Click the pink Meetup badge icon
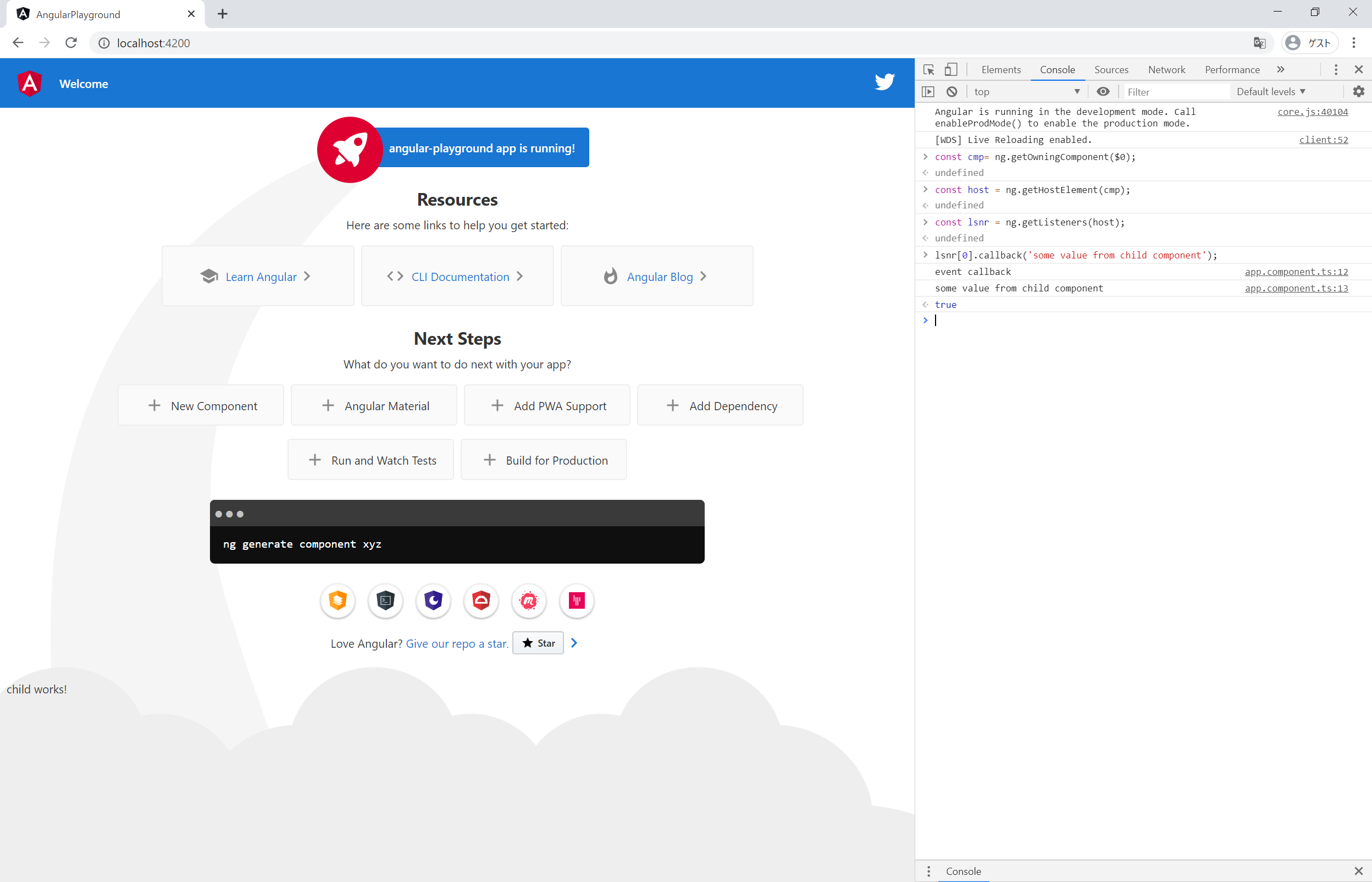 [529, 600]
